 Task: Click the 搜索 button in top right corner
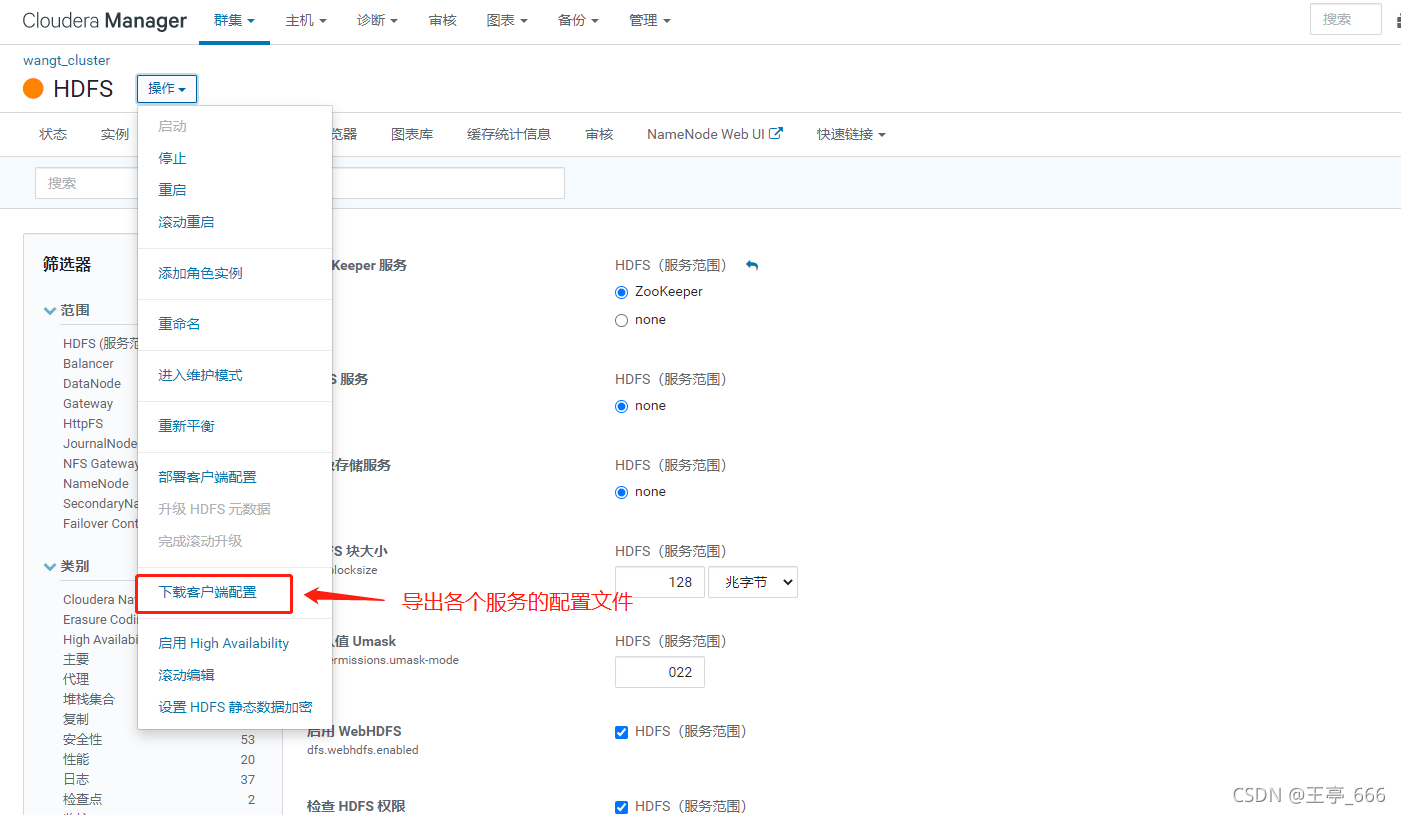pos(1345,18)
